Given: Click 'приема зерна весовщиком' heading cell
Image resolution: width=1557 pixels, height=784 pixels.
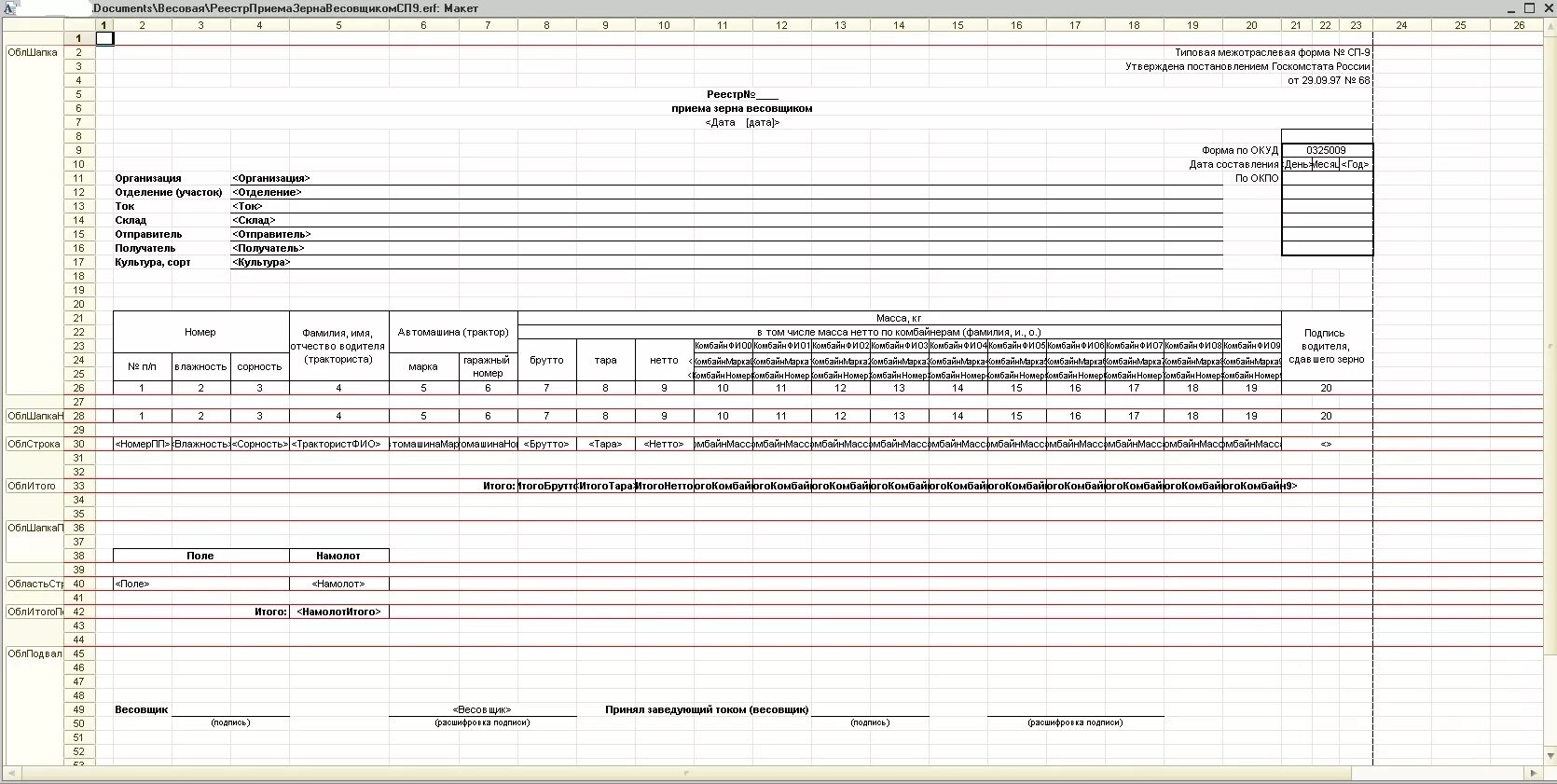Looking at the screenshot, I should pyautogui.click(x=742, y=108).
